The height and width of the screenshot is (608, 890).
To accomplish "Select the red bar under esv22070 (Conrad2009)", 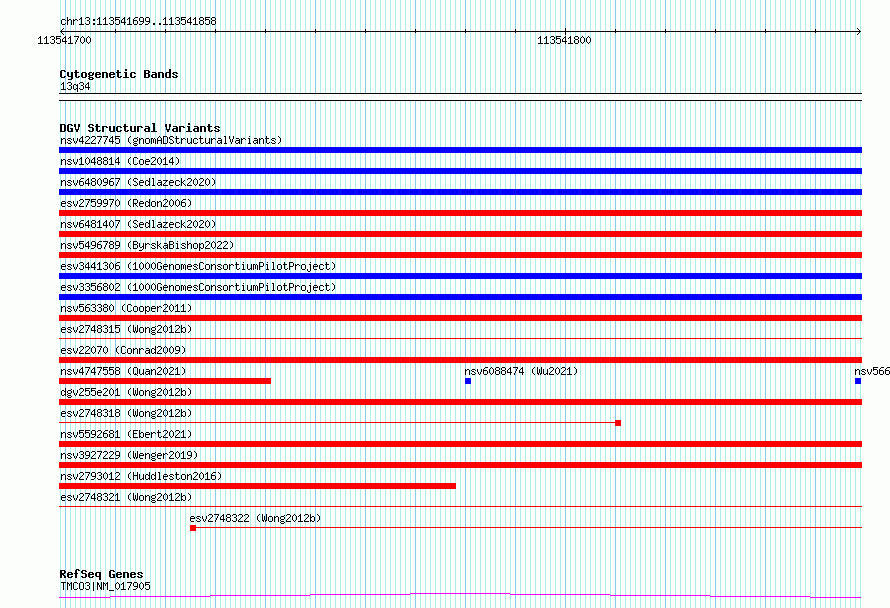I will (x=460, y=360).
